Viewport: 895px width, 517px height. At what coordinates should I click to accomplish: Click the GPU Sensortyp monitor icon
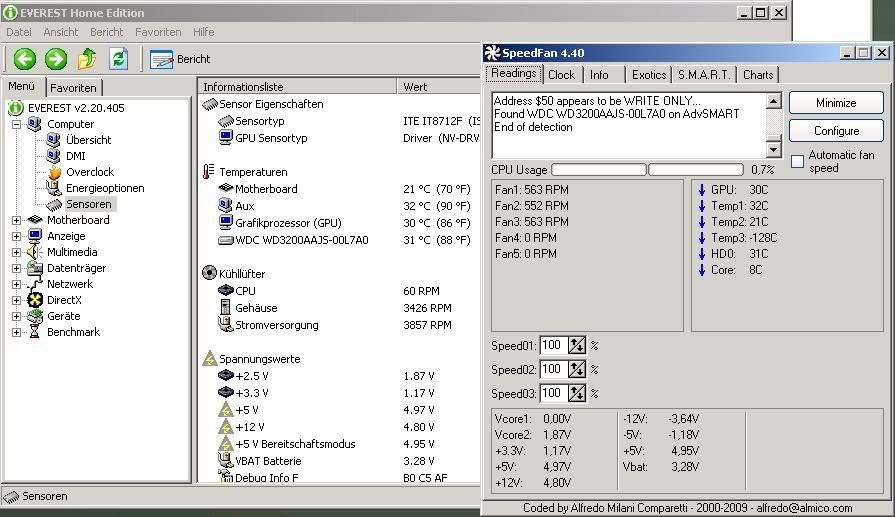(226, 138)
